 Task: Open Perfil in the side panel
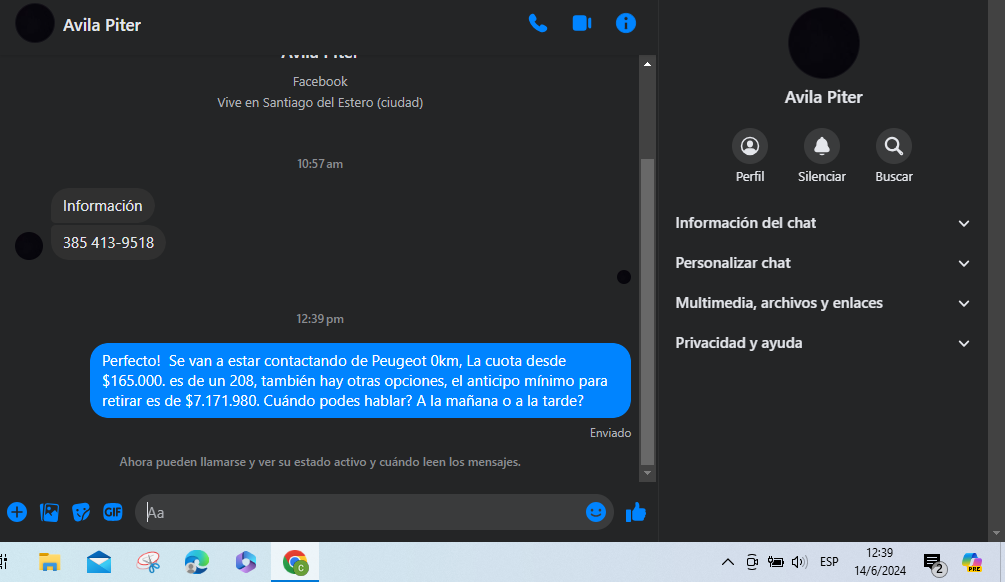[750, 156]
